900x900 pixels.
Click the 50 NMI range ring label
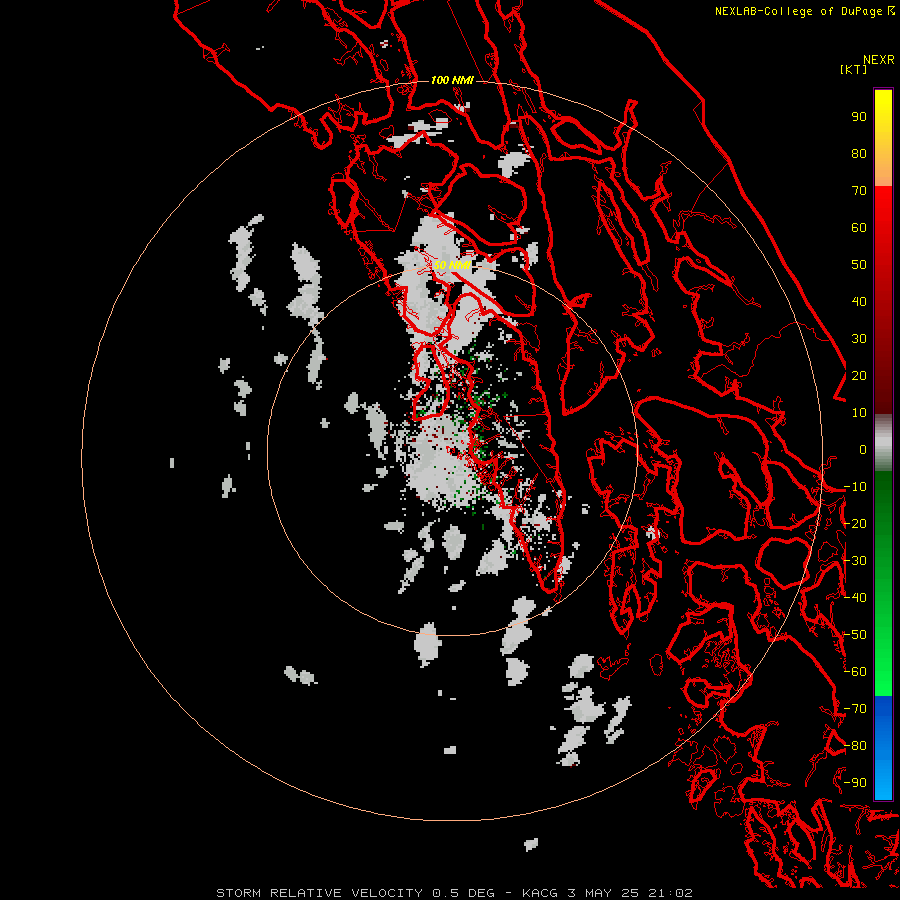pyautogui.click(x=452, y=265)
